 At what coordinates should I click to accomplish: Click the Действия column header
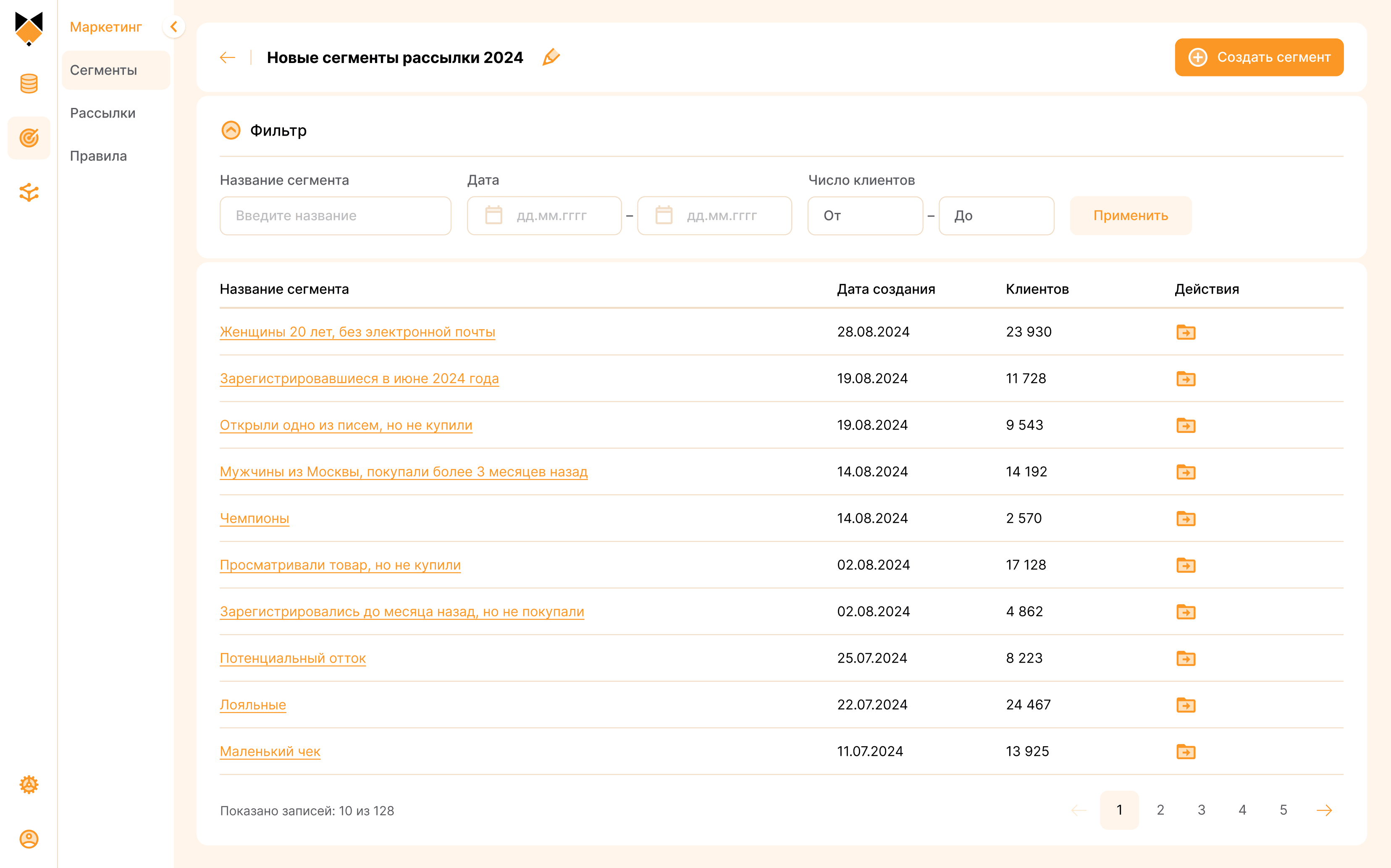1207,289
